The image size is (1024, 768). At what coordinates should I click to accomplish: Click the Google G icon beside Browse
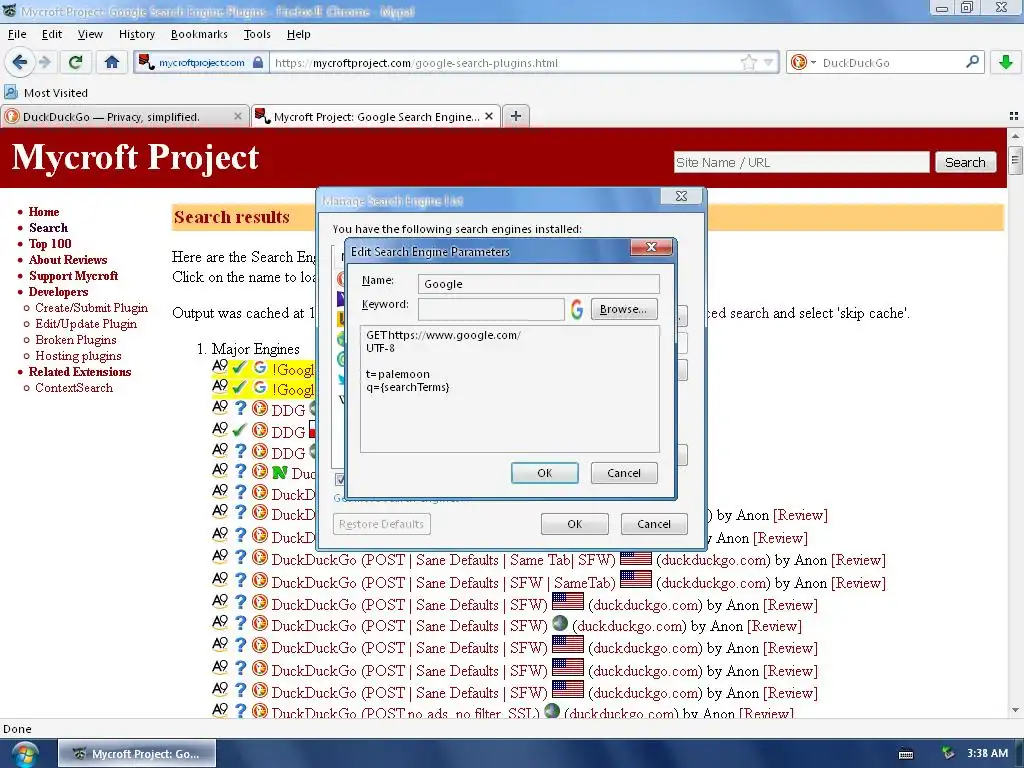(x=577, y=309)
